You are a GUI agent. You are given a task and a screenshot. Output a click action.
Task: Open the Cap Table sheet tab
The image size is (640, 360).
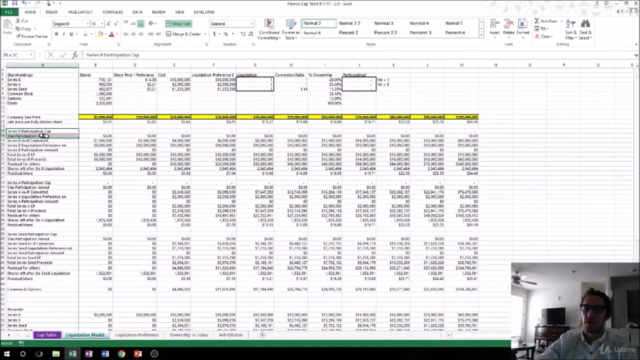47,335
